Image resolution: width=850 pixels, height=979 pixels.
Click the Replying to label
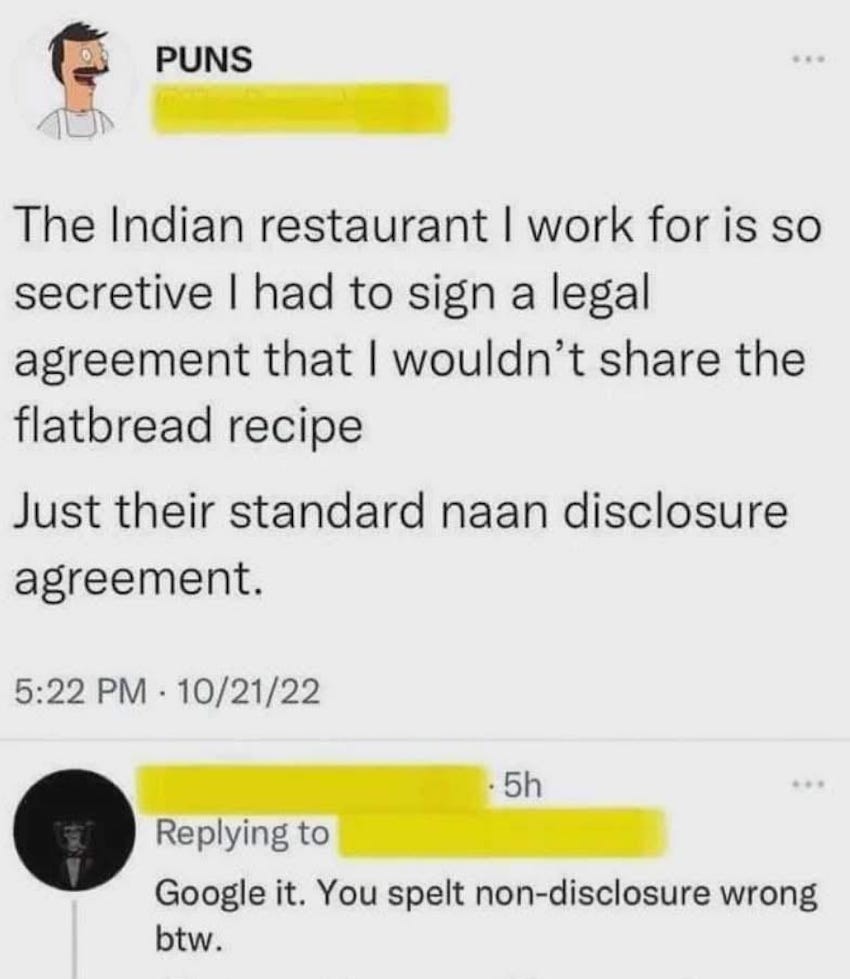coord(242,833)
